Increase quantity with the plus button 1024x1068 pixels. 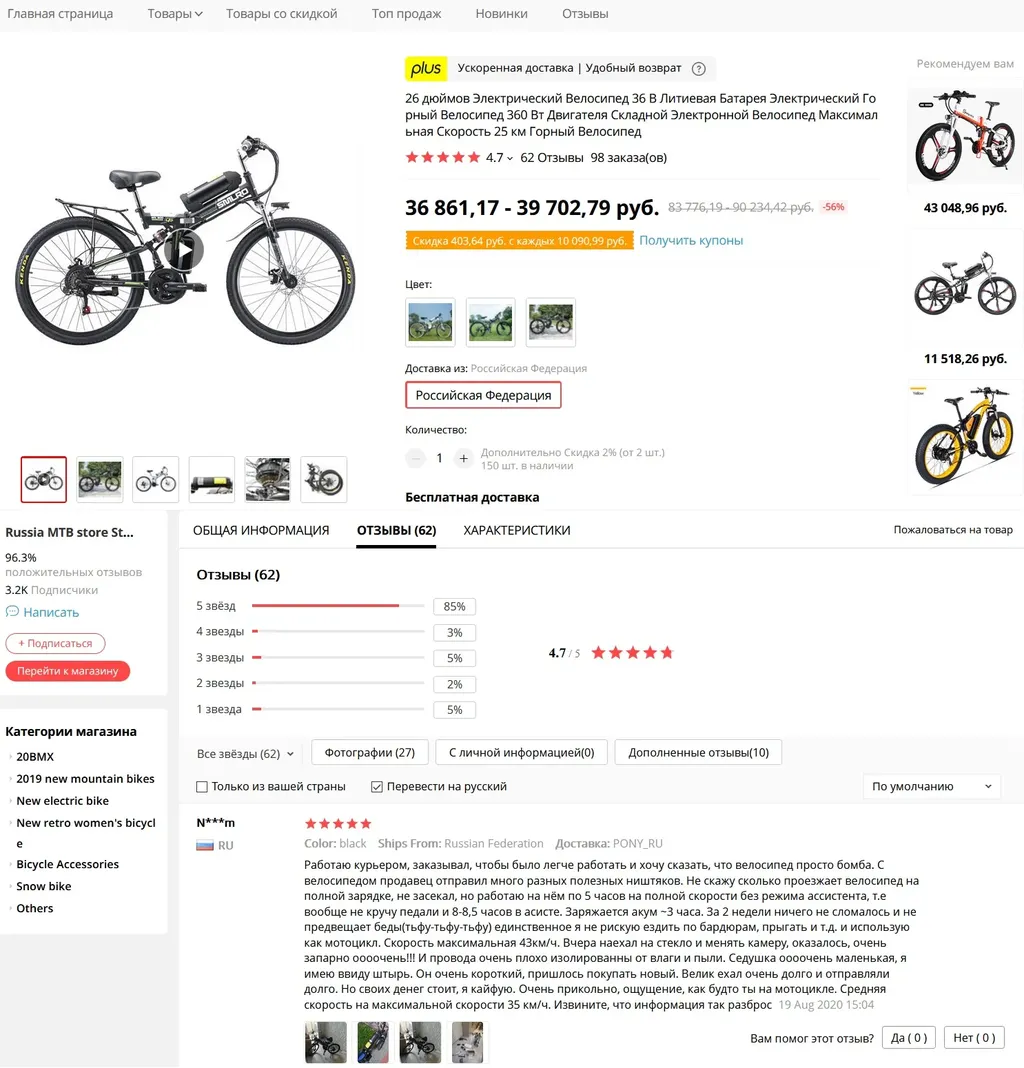tap(463, 458)
